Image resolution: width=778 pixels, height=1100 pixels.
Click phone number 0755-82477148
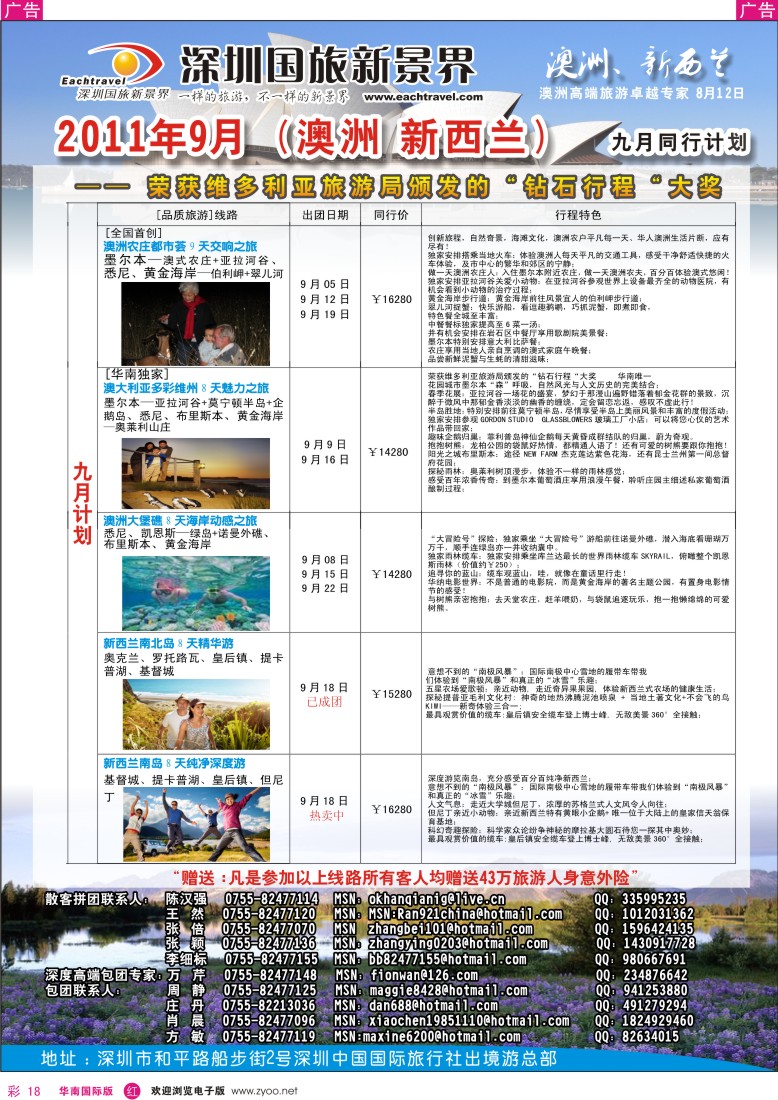point(270,975)
